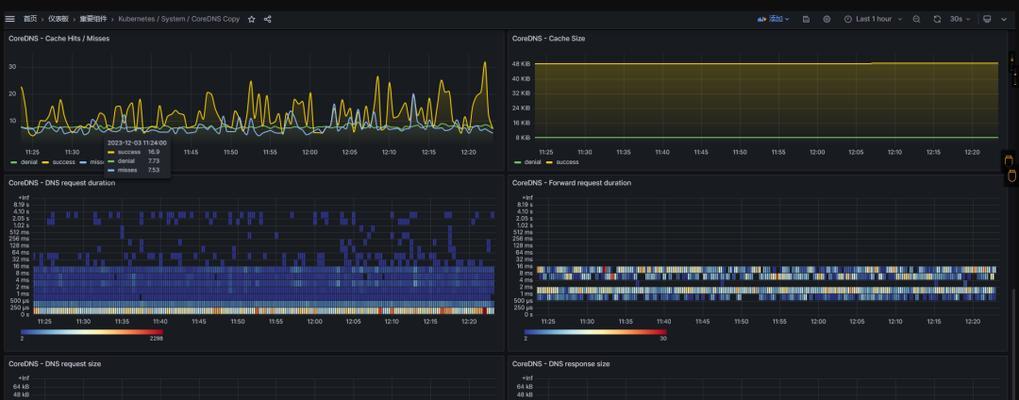Image resolution: width=1019 pixels, height=400 pixels.
Task: Click the 12:00 time label in Cache Hits chart
Action: click(309, 153)
